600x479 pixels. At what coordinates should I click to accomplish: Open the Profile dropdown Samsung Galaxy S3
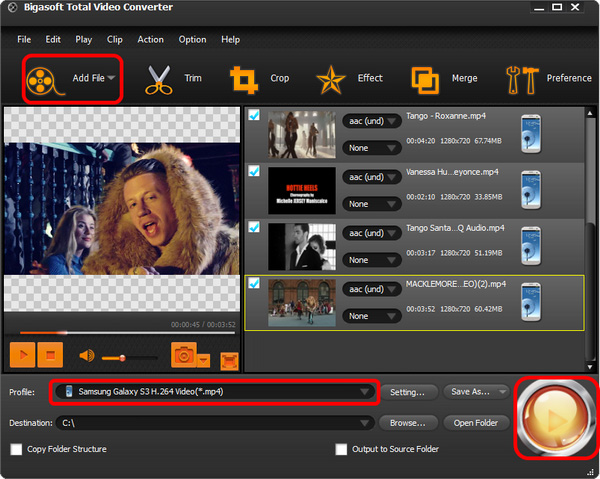pyautogui.click(x=214, y=392)
